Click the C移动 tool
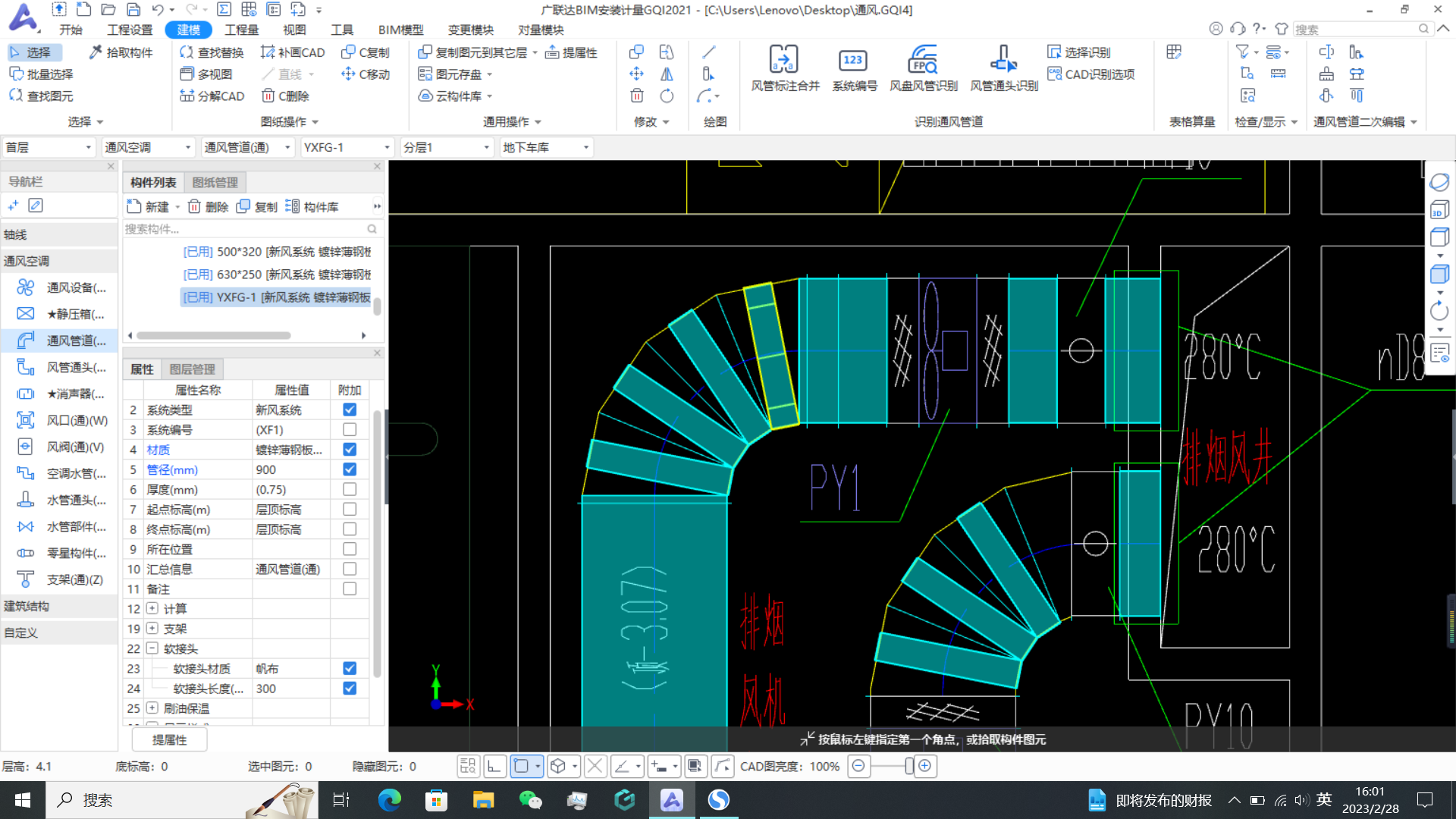 point(366,74)
